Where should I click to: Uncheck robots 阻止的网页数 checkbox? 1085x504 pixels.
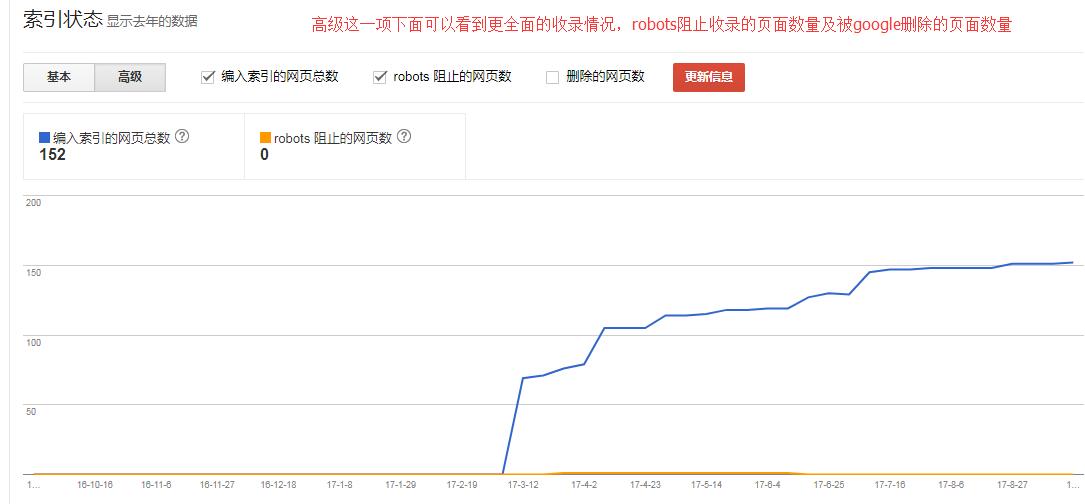tap(379, 77)
